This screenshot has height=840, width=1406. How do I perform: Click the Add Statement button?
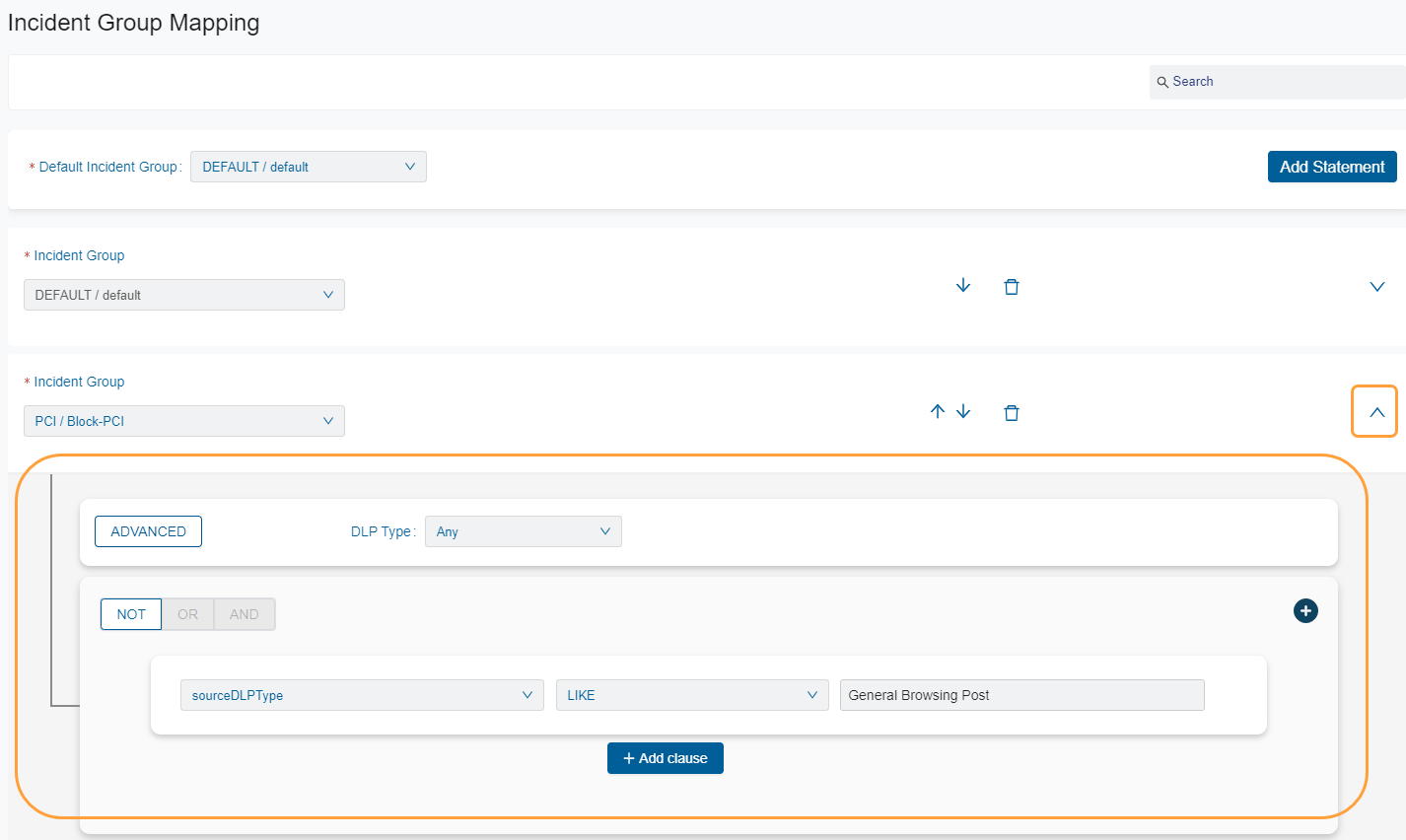point(1331,167)
